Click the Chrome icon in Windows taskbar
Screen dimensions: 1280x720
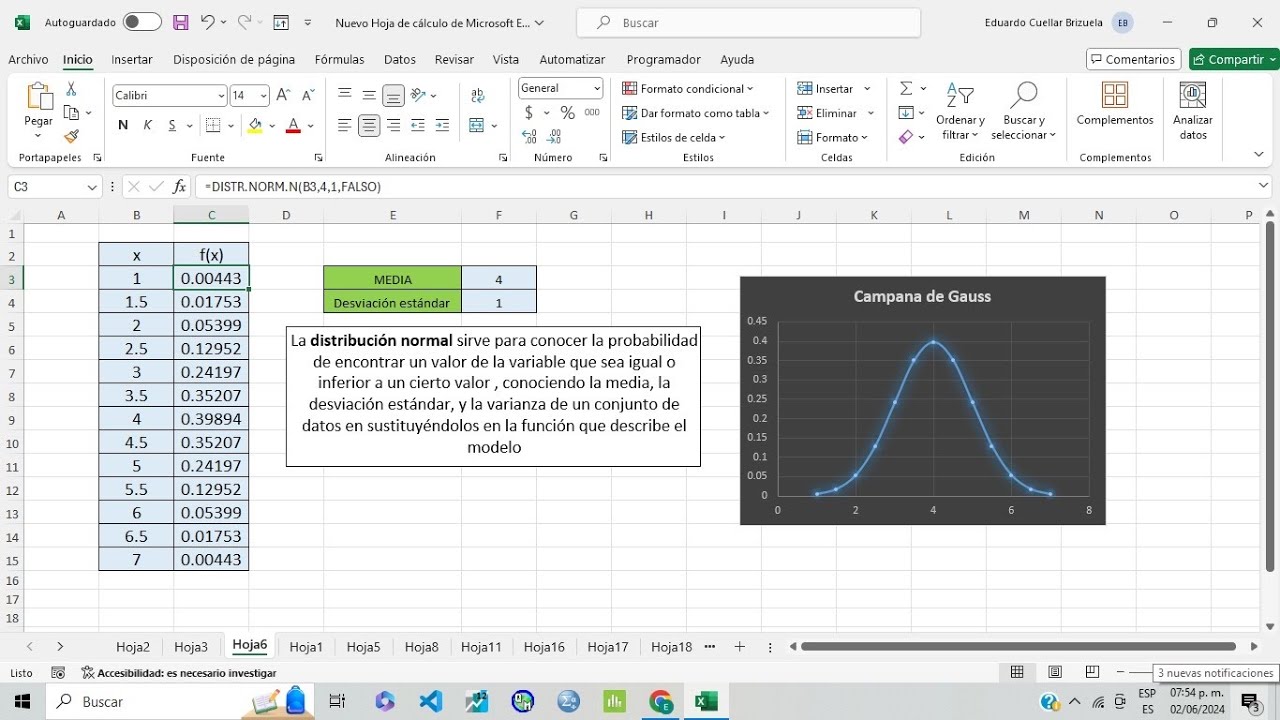661,701
